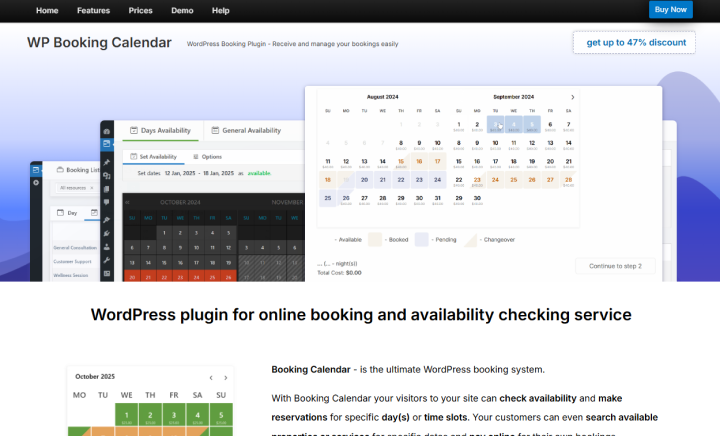Click the Plugins plug icon in sidebar
720x436 pixels.
point(107,233)
